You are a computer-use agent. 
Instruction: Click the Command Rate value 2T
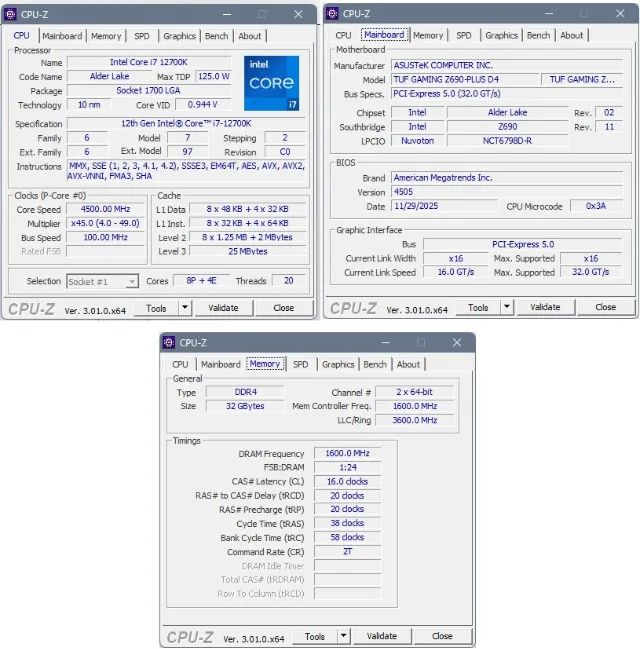[347, 552]
